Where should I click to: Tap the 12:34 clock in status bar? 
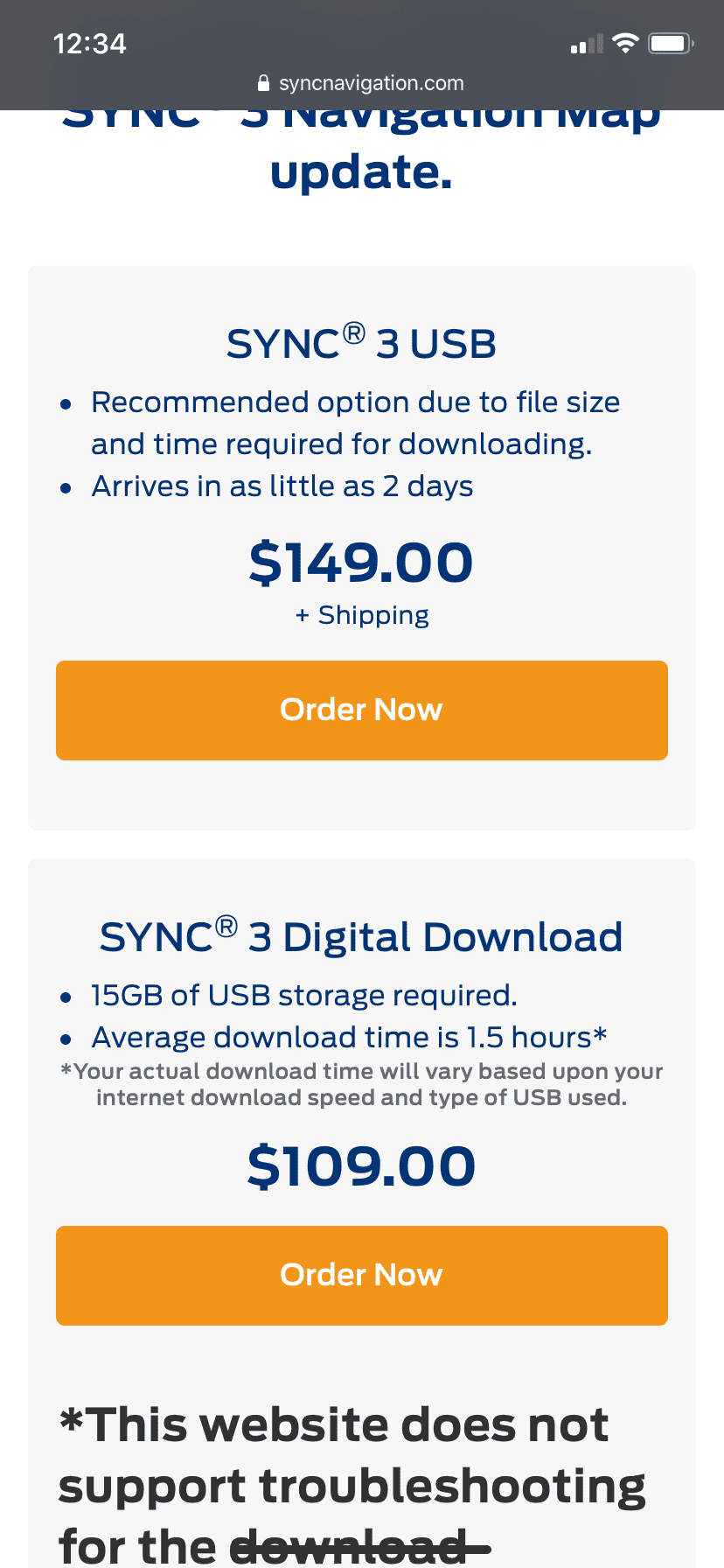pos(89,44)
